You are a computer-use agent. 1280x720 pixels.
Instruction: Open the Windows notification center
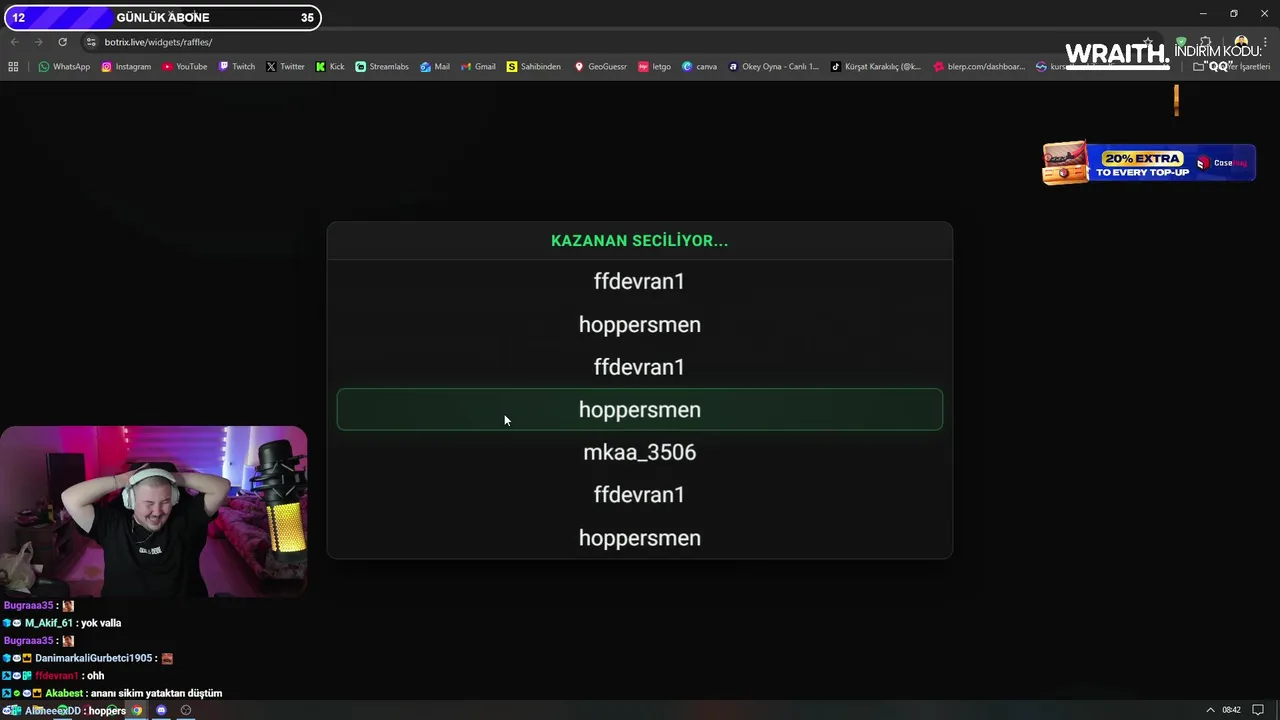click(1258, 710)
